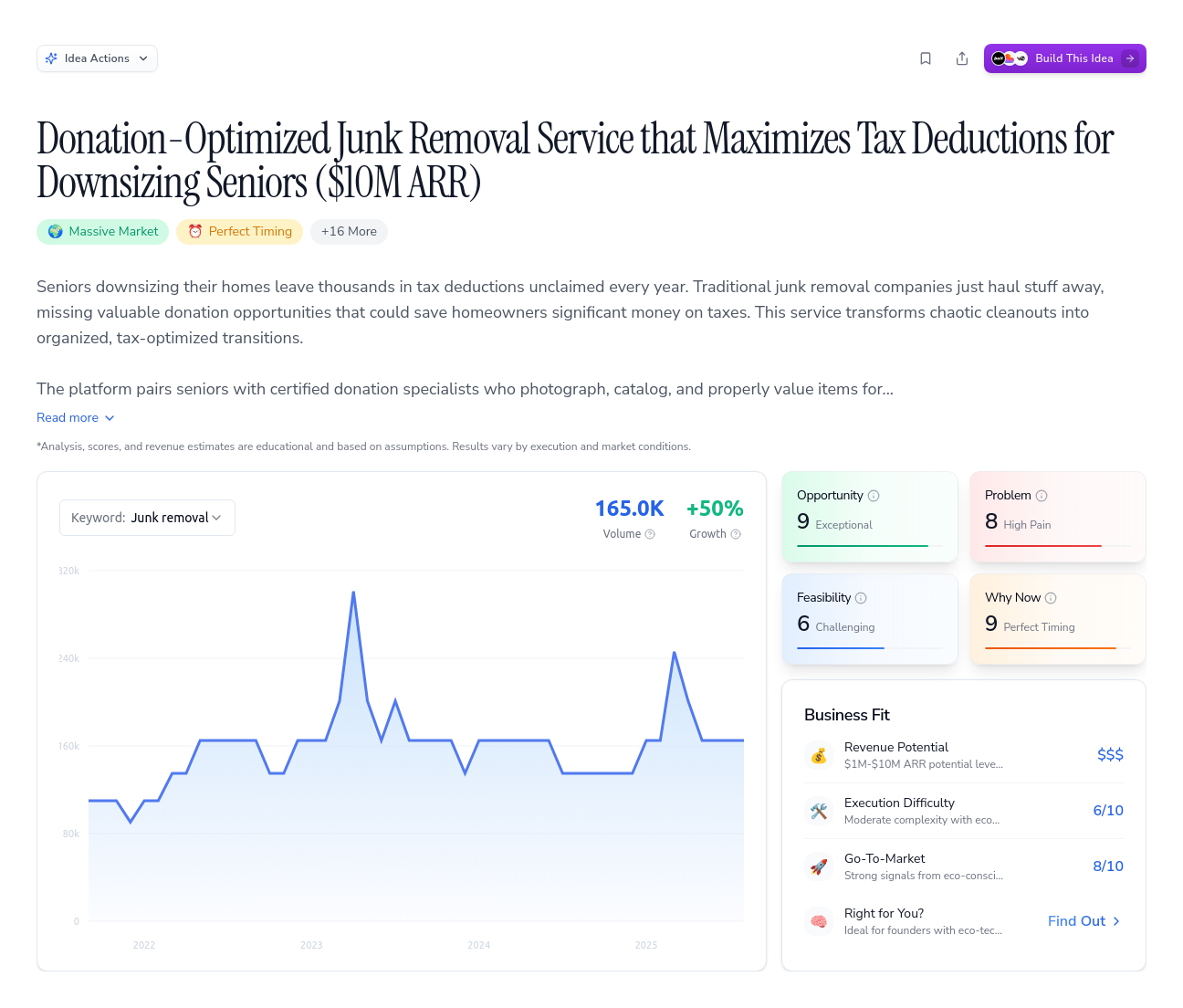Viewport: 1183px width, 1008px height.
Task: Click the Execution Difficulty row title
Action: point(899,803)
